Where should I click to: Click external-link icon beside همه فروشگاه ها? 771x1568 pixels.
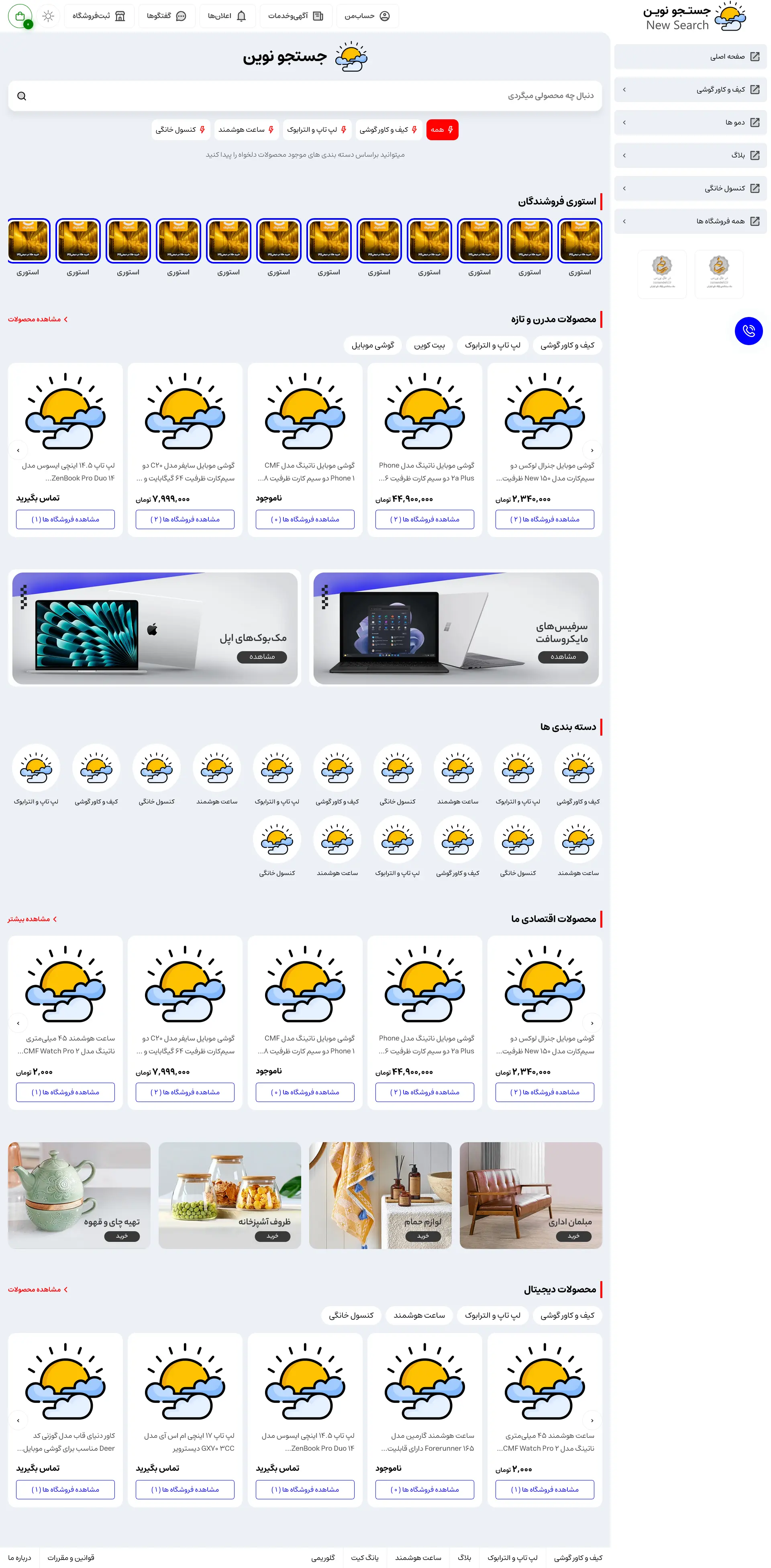[x=755, y=221]
